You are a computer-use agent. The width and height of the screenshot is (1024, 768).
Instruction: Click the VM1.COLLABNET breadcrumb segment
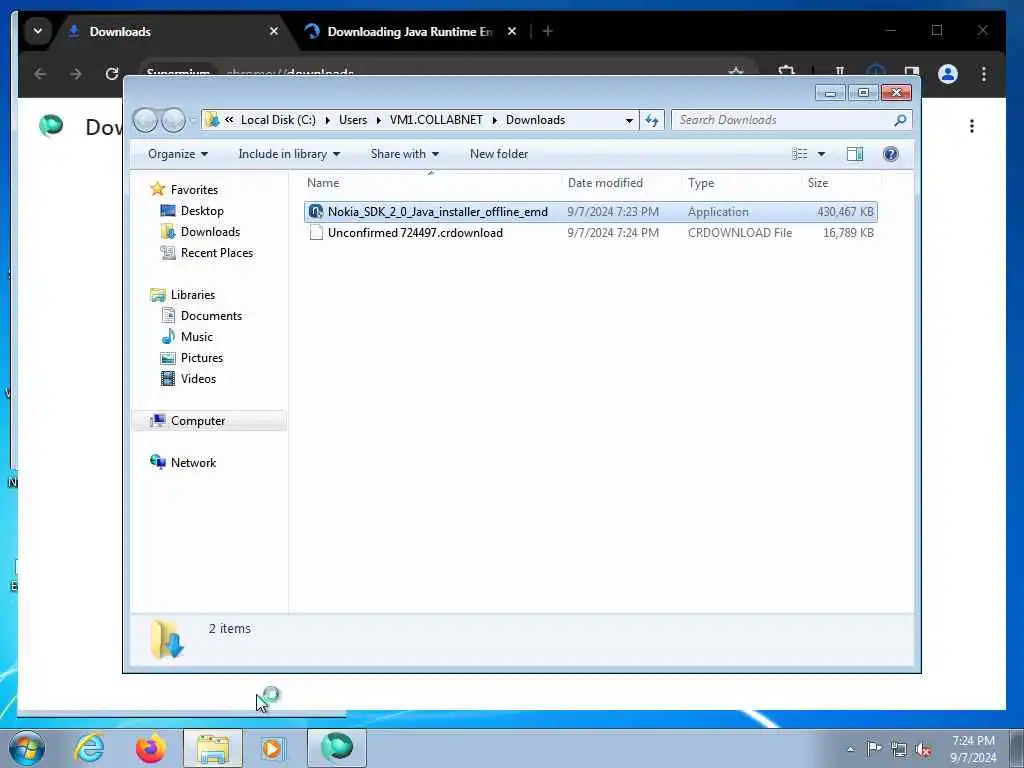(x=436, y=120)
